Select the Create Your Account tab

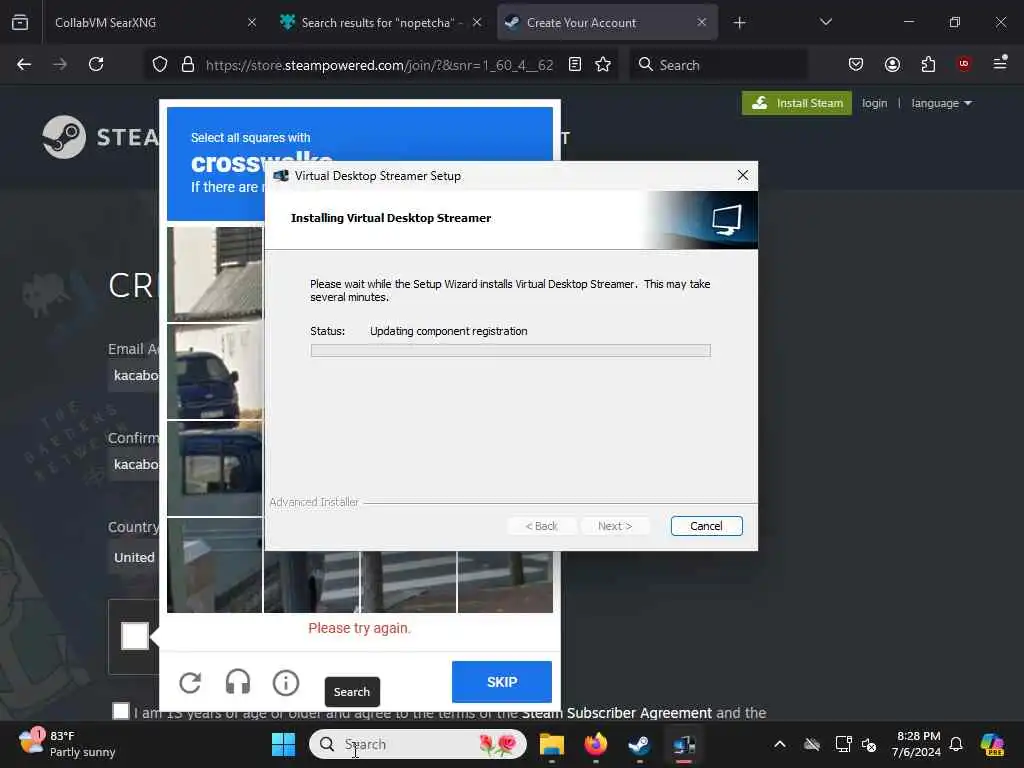point(607,22)
